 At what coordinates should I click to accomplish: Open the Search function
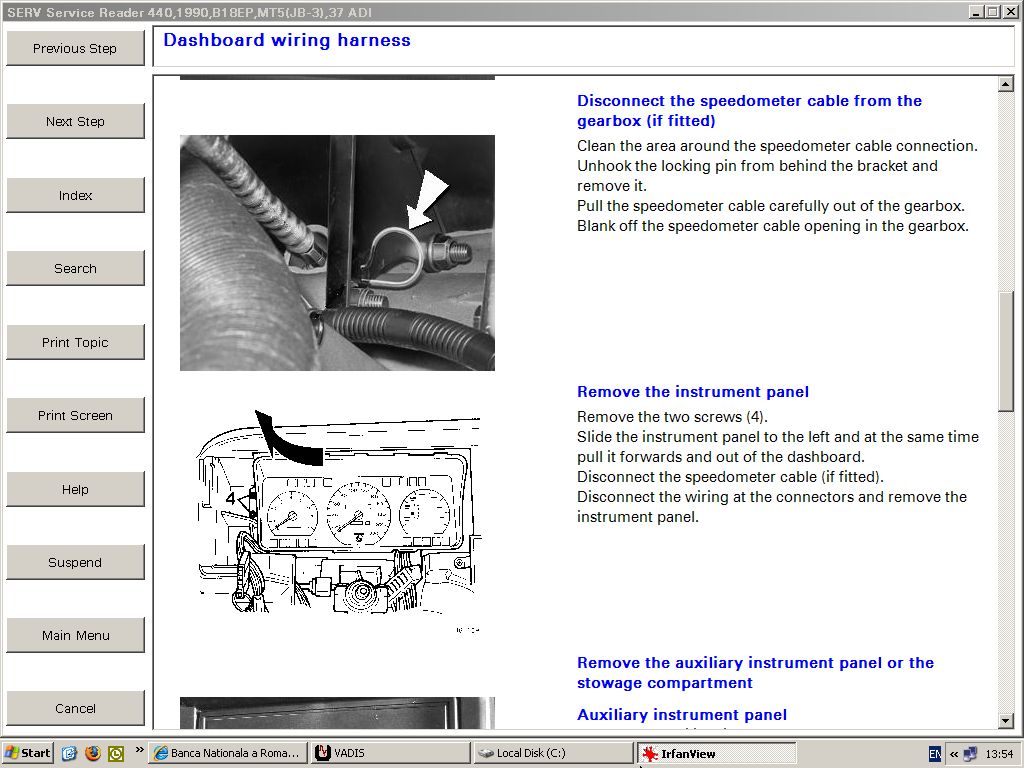click(x=75, y=268)
